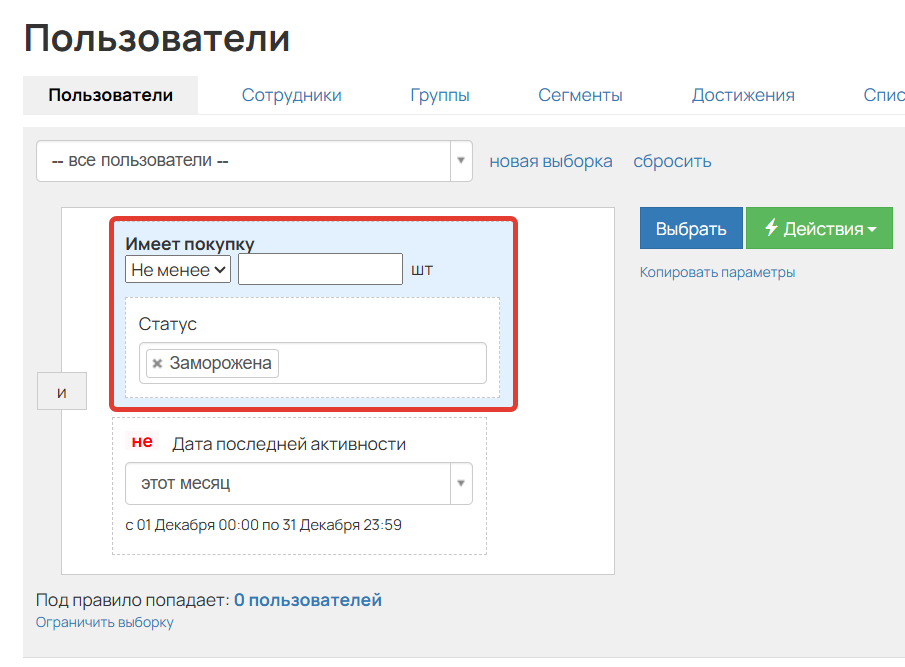The height and width of the screenshot is (667, 905).
Task: Remove the Заморожена tag via its x icon
Action: tap(157, 363)
